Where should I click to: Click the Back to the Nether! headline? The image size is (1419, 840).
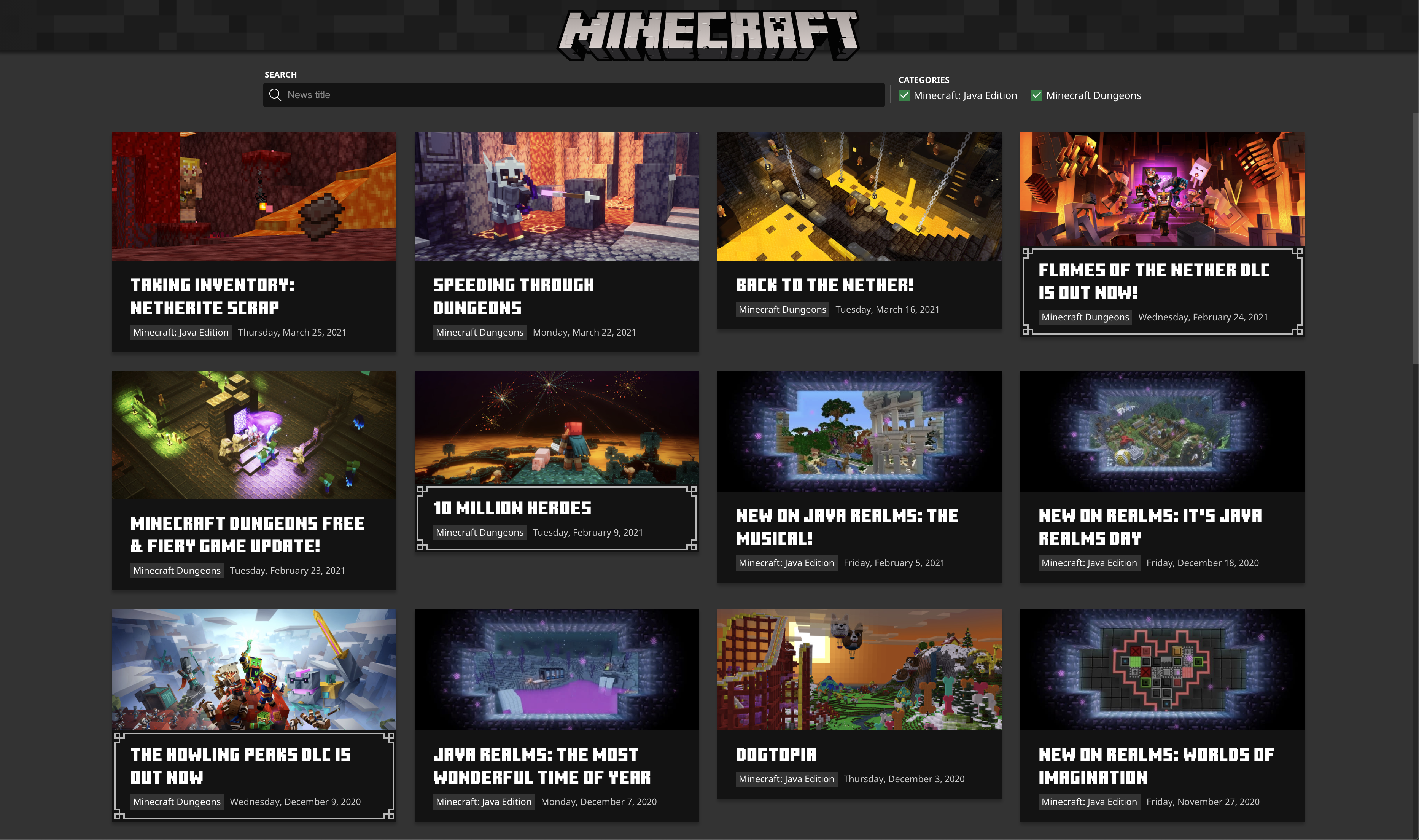824,285
